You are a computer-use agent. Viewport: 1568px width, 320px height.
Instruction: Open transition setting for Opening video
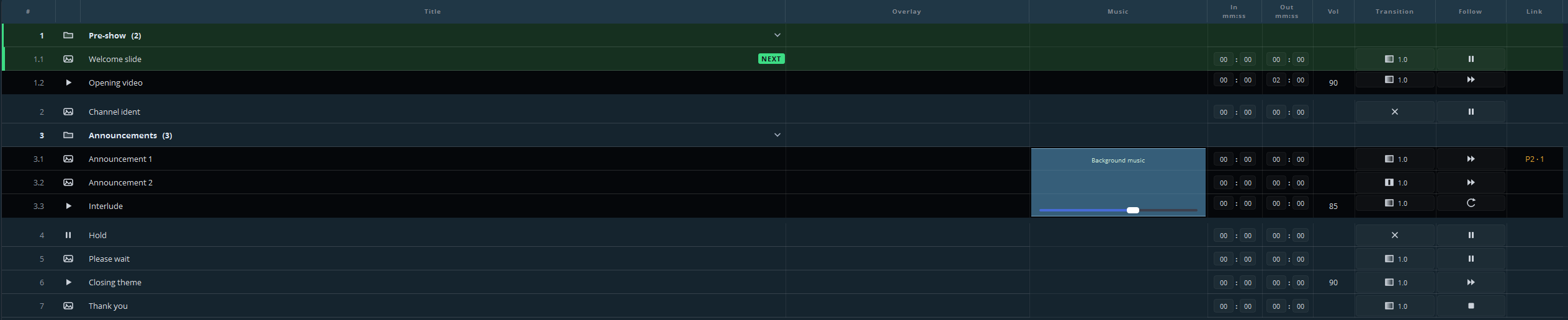pyautogui.click(x=1395, y=79)
